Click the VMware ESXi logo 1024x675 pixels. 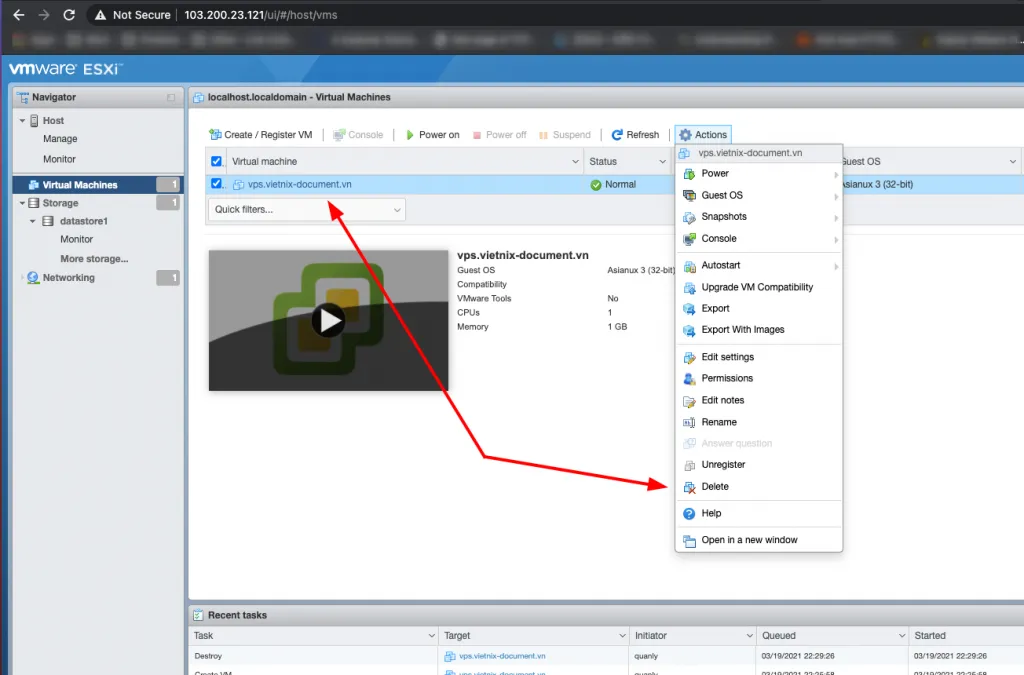(65, 69)
